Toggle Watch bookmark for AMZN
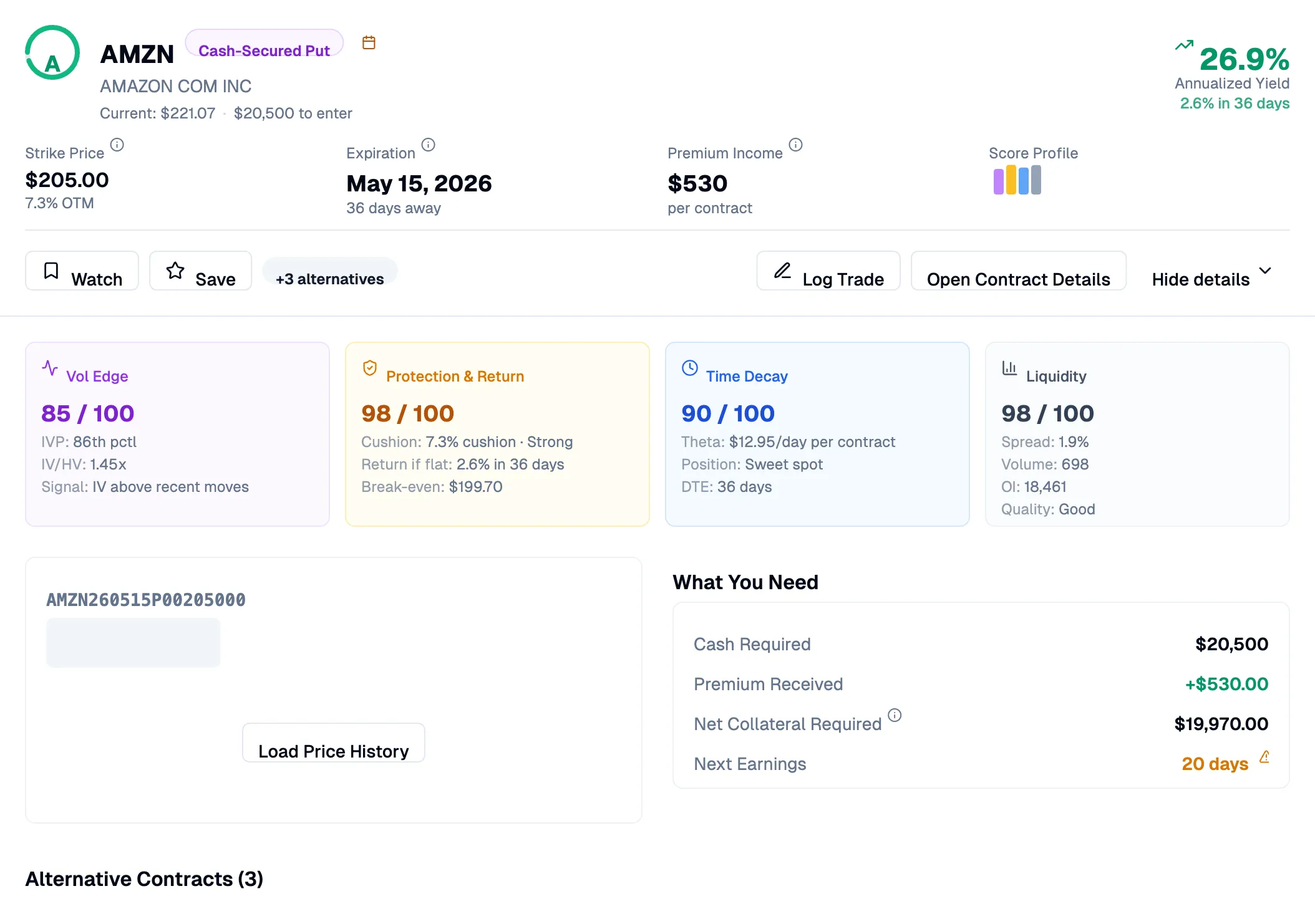Screen dimensions: 1315x924 [x=82, y=271]
